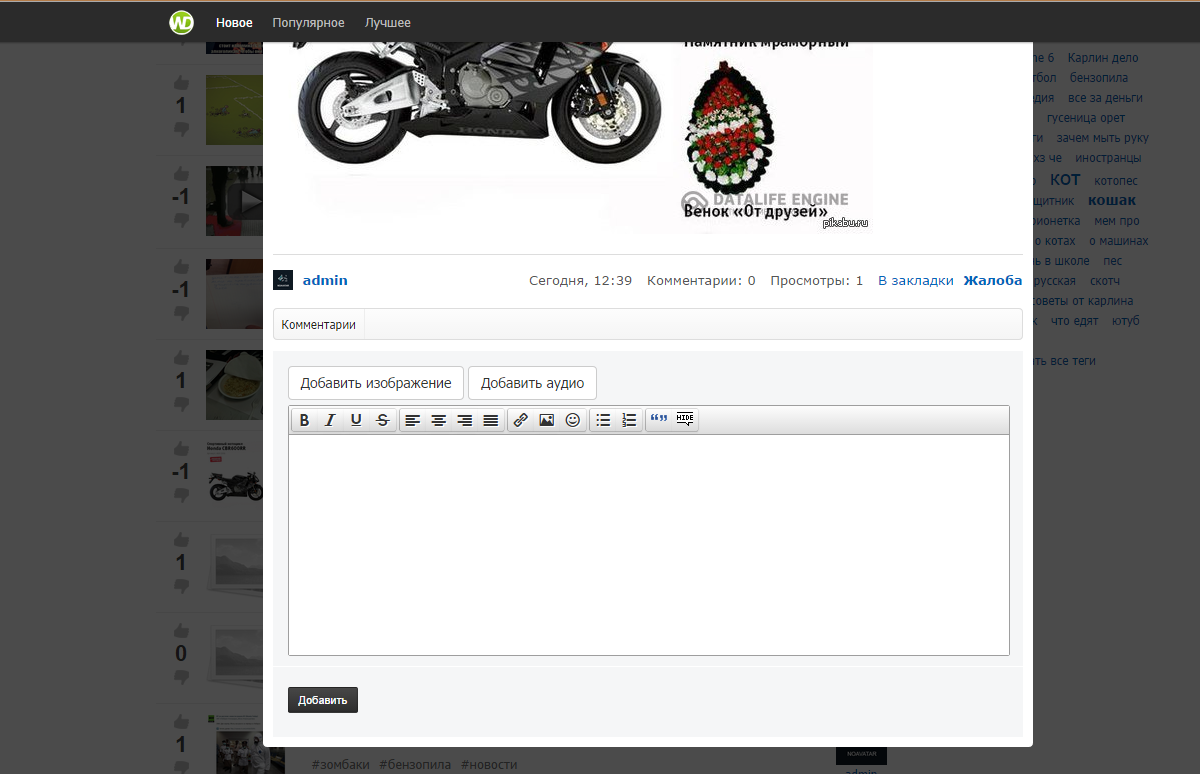Open the smiley emoticon picker
Image resolution: width=1200 pixels, height=774 pixels.
click(x=572, y=421)
